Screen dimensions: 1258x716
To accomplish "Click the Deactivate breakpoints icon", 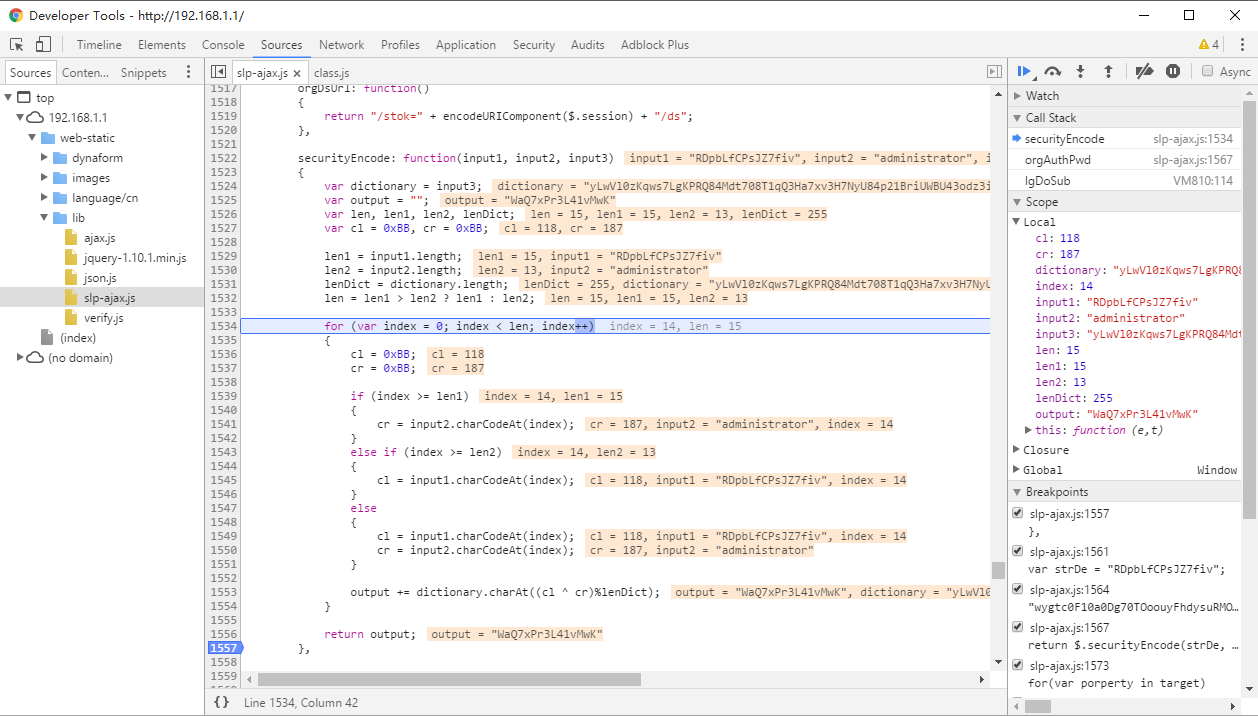I will (1145, 71).
